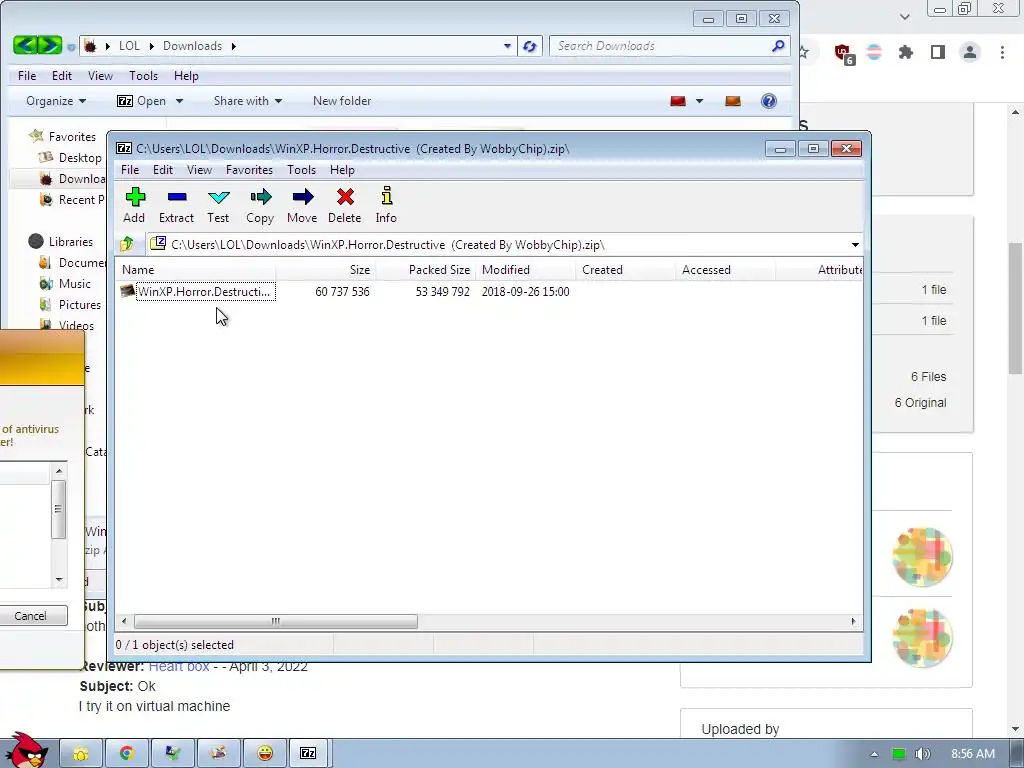Sort by the Created column header

(626, 270)
